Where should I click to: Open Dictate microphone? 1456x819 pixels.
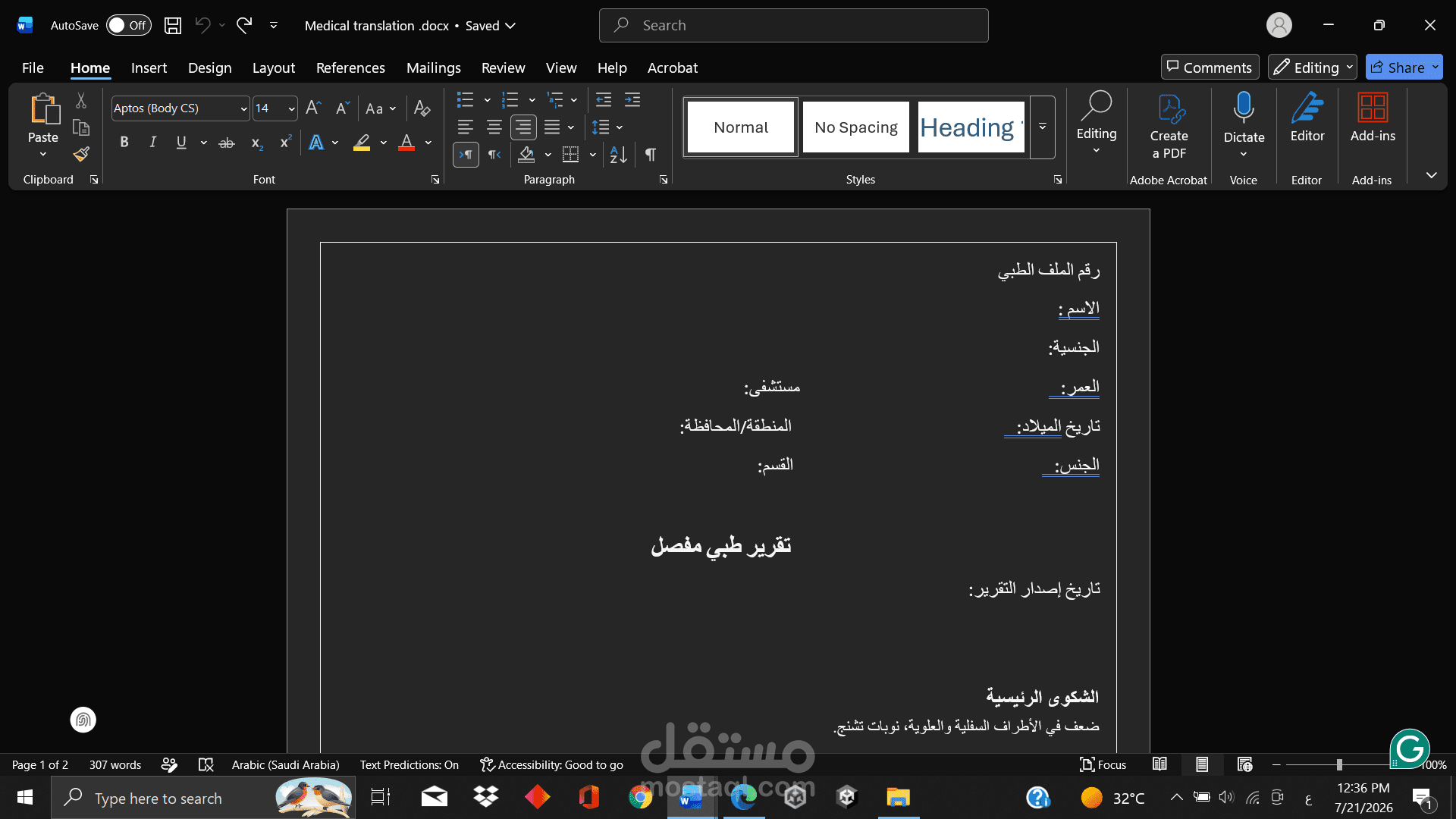tap(1244, 108)
